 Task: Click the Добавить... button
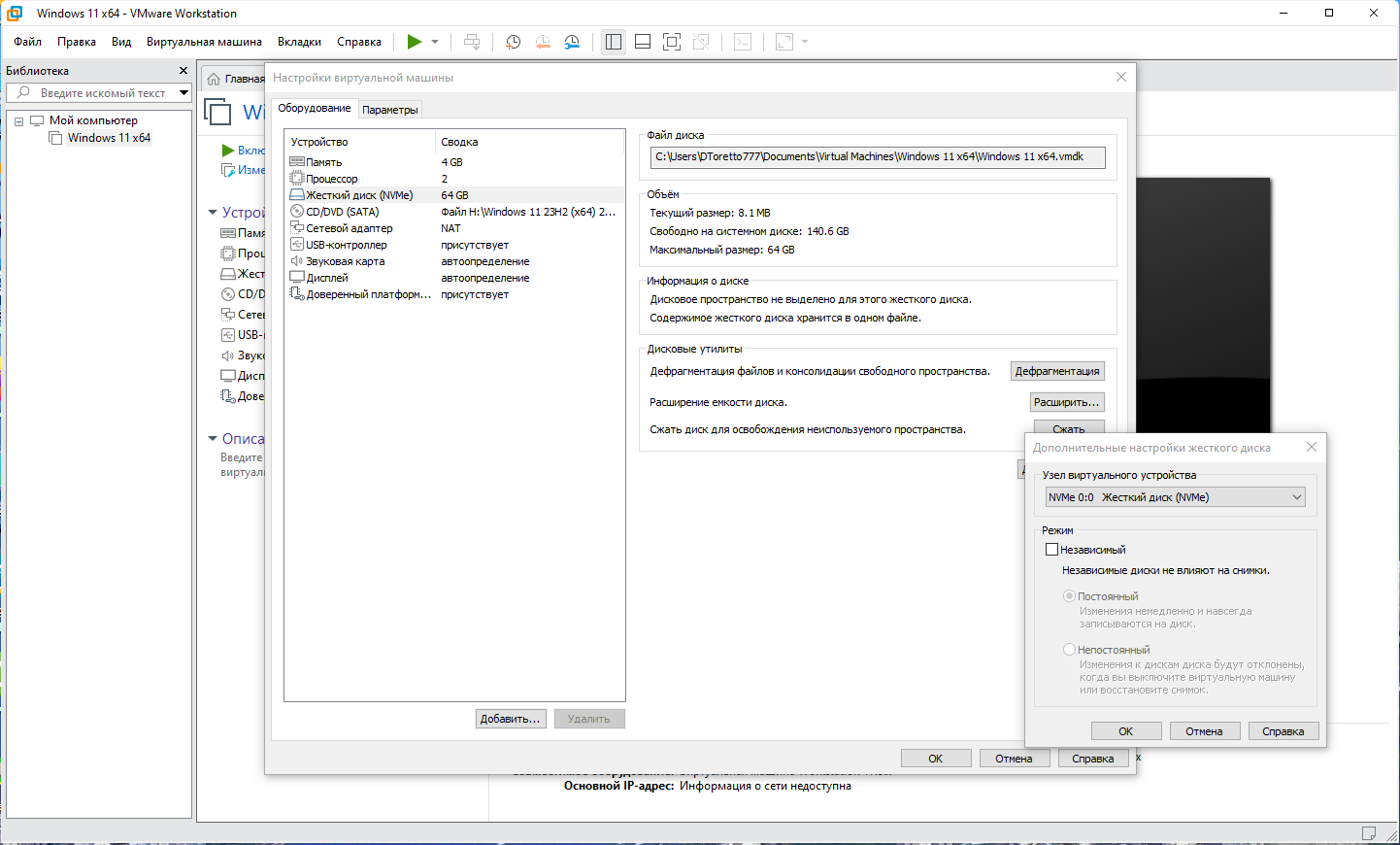(x=511, y=719)
